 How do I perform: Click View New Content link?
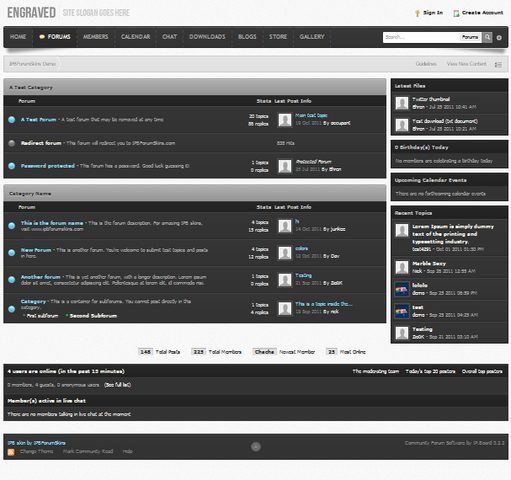[x=466, y=64]
